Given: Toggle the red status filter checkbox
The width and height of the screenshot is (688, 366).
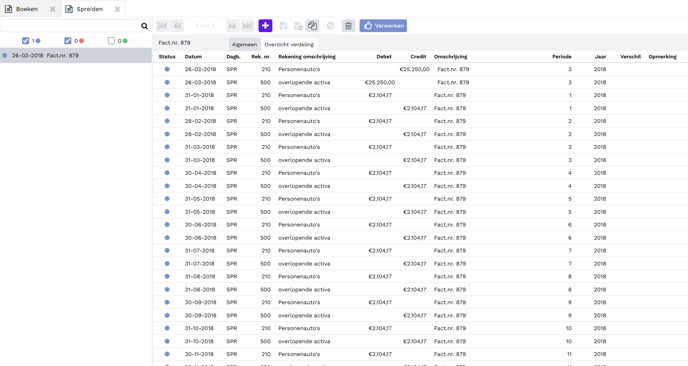Looking at the screenshot, I should pos(68,41).
